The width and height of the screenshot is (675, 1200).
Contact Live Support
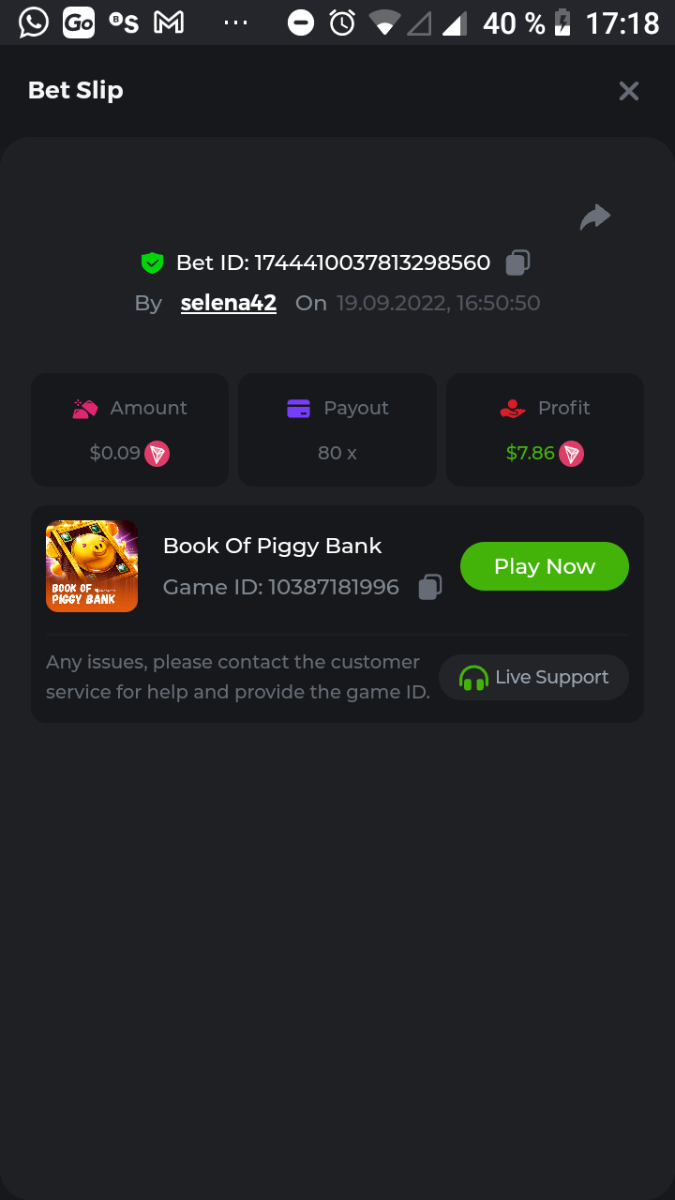tap(534, 677)
